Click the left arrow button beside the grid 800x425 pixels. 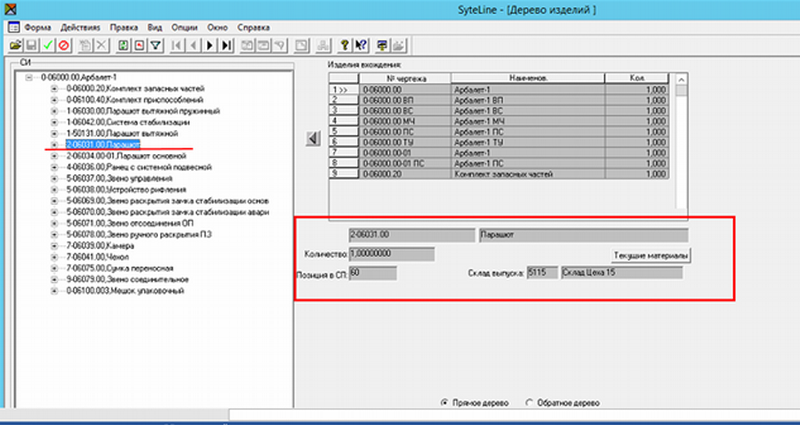pyautogui.click(x=312, y=138)
